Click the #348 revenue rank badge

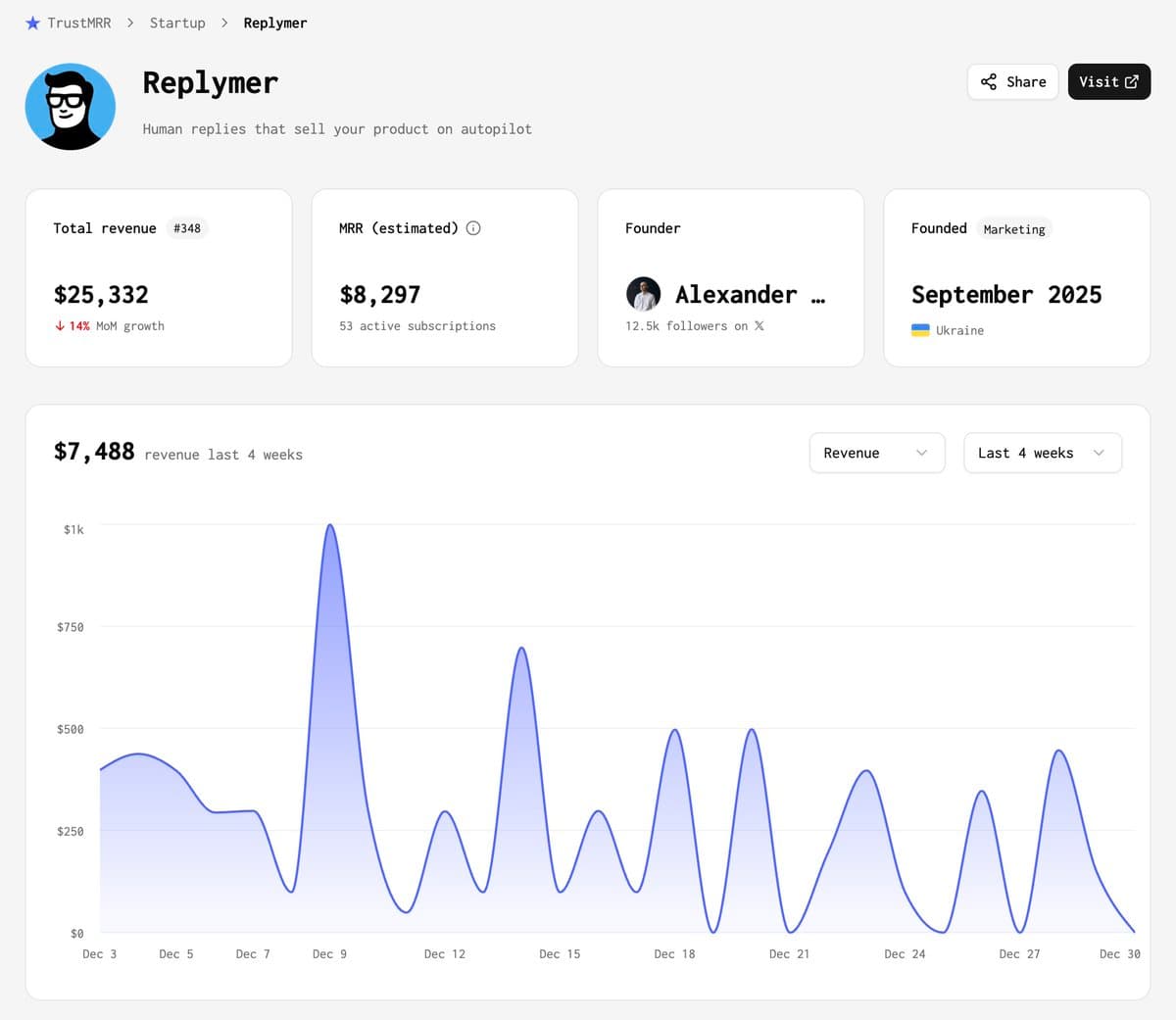click(187, 228)
